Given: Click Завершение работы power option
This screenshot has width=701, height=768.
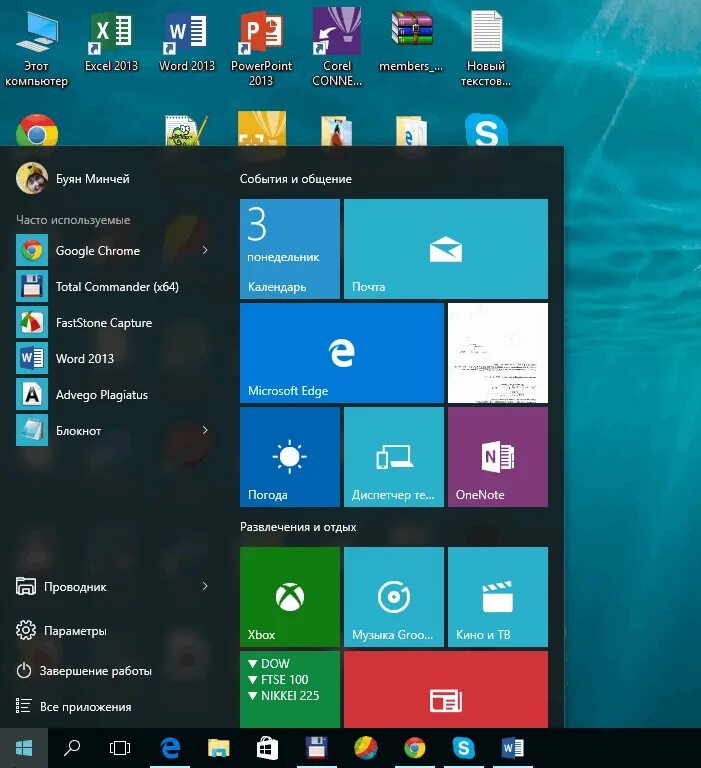Looking at the screenshot, I should tap(84, 671).
